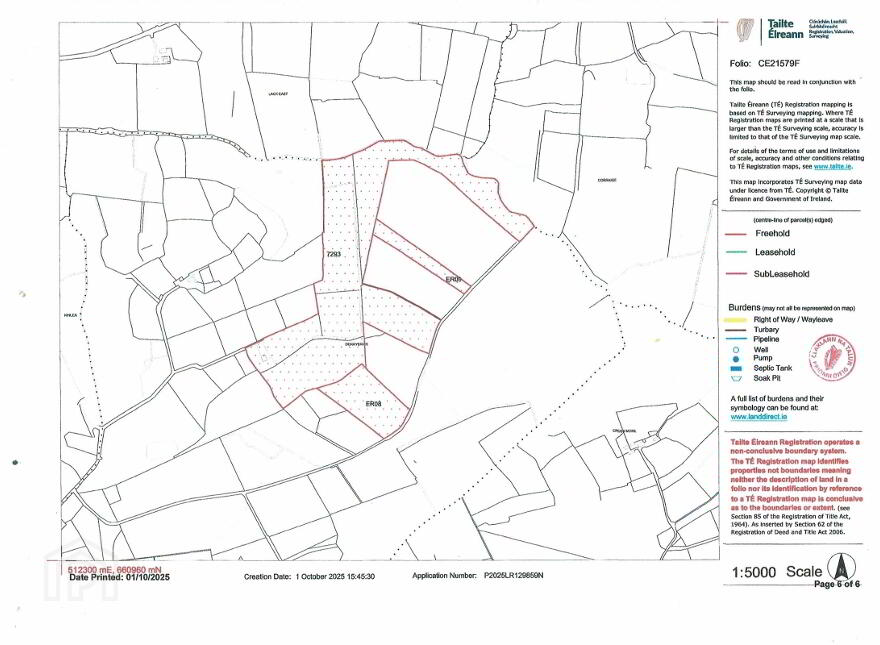Click the centre-line of parcel(s) edged note

[792, 220]
